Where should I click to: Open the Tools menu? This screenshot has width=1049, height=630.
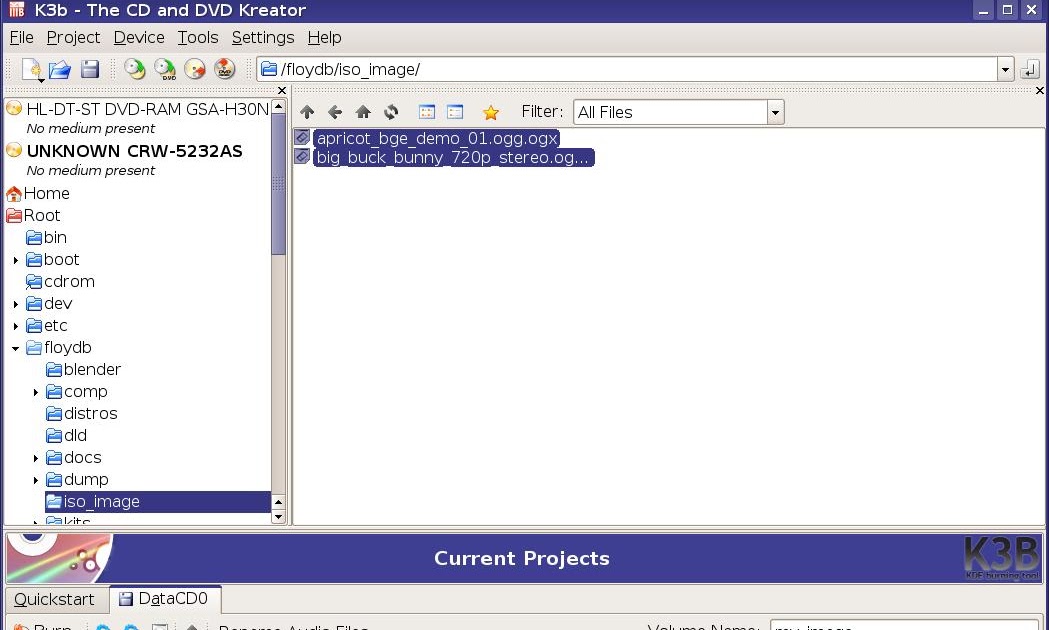pyautogui.click(x=197, y=37)
